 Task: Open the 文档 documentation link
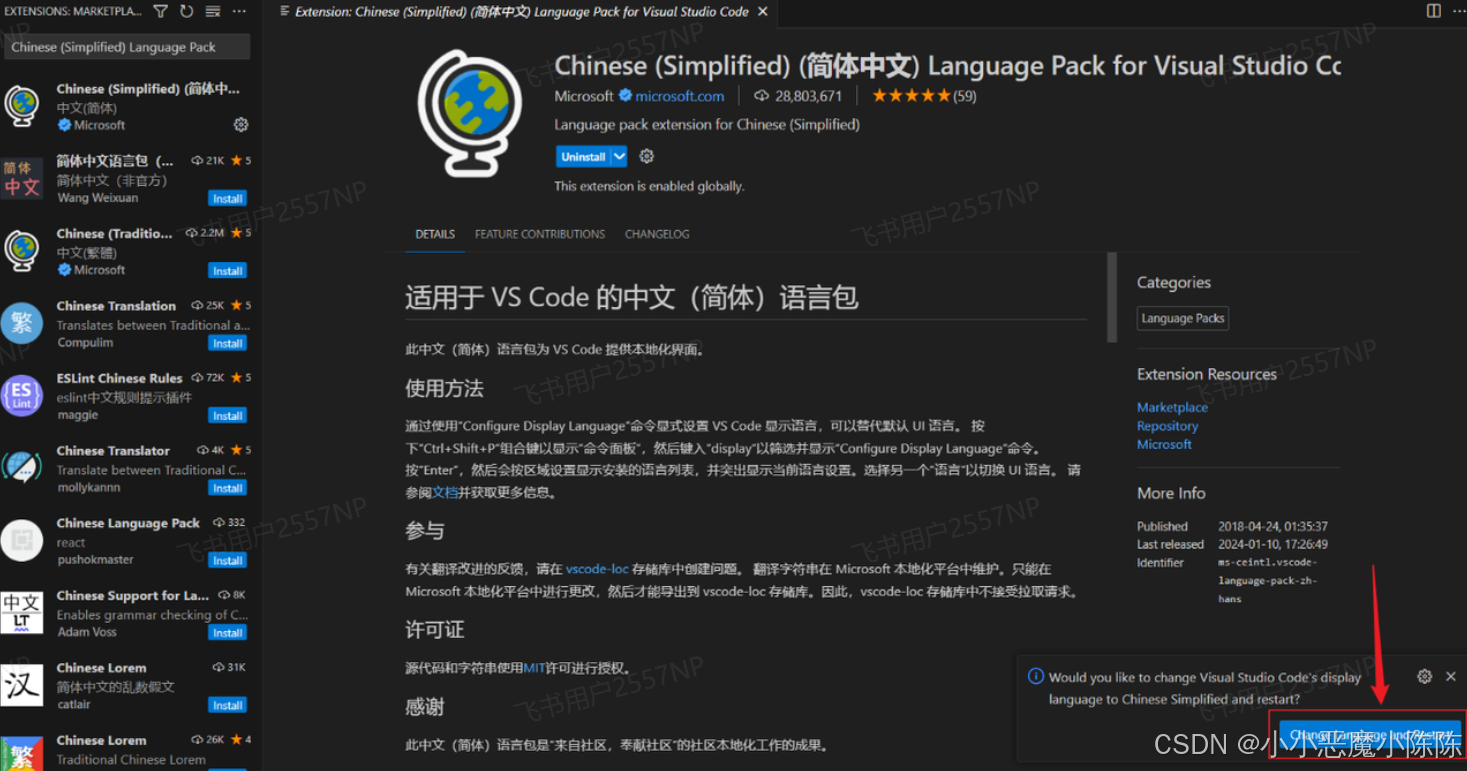pos(444,492)
